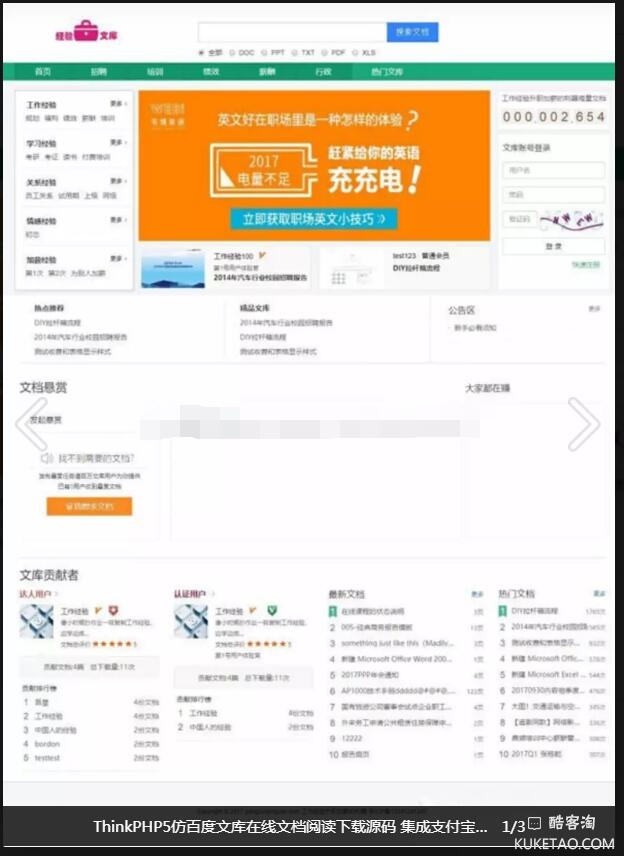This screenshot has height=856, width=624.
Task: Focus the 验证码 captcha input field
Action: point(520,219)
